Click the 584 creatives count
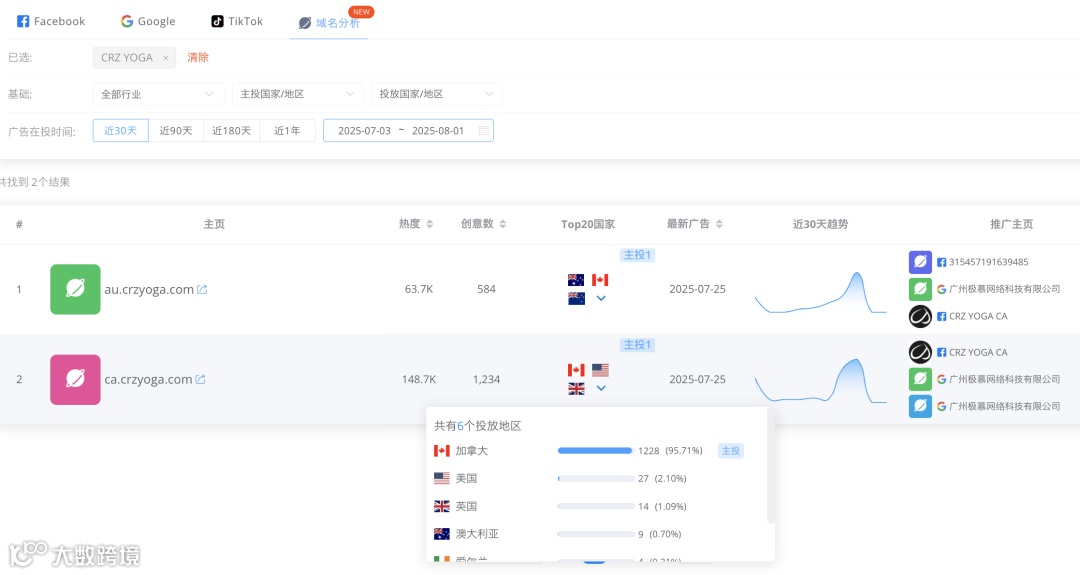Screen dimensions: 1080x575 pyautogui.click(x=486, y=289)
